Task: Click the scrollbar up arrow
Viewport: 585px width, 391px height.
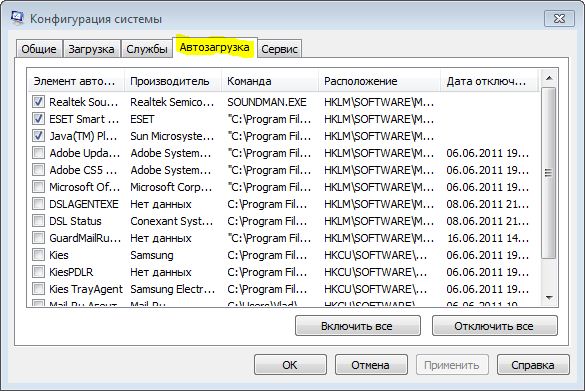Action: pyautogui.click(x=548, y=78)
